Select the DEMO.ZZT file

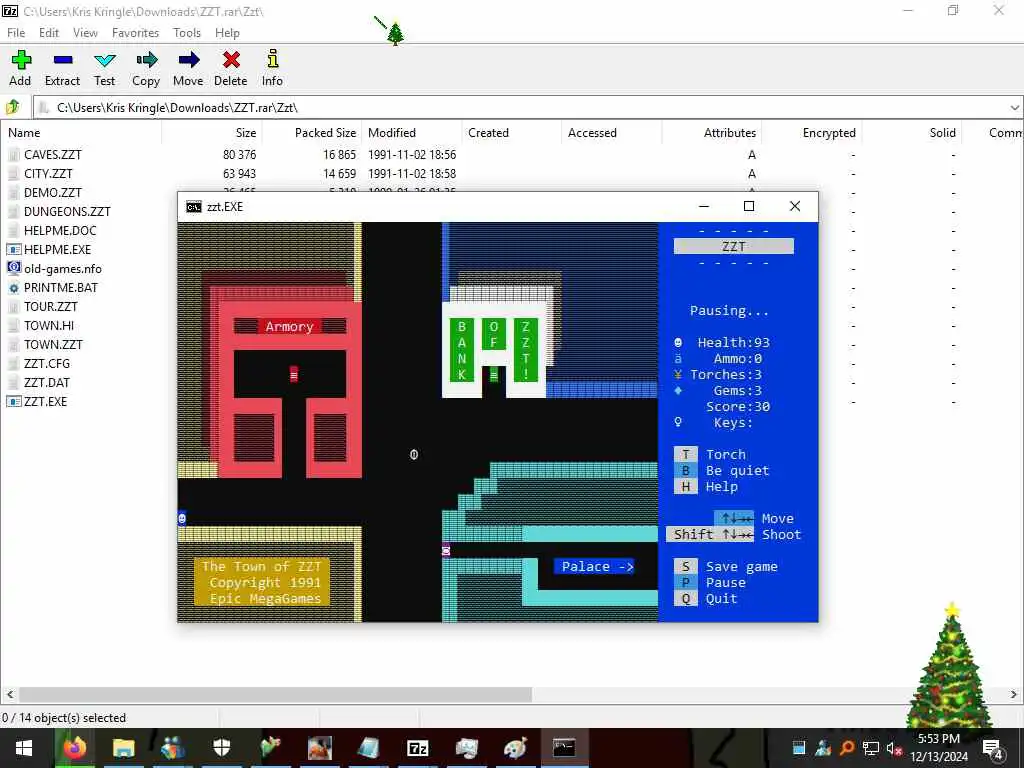tap(53, 193)
